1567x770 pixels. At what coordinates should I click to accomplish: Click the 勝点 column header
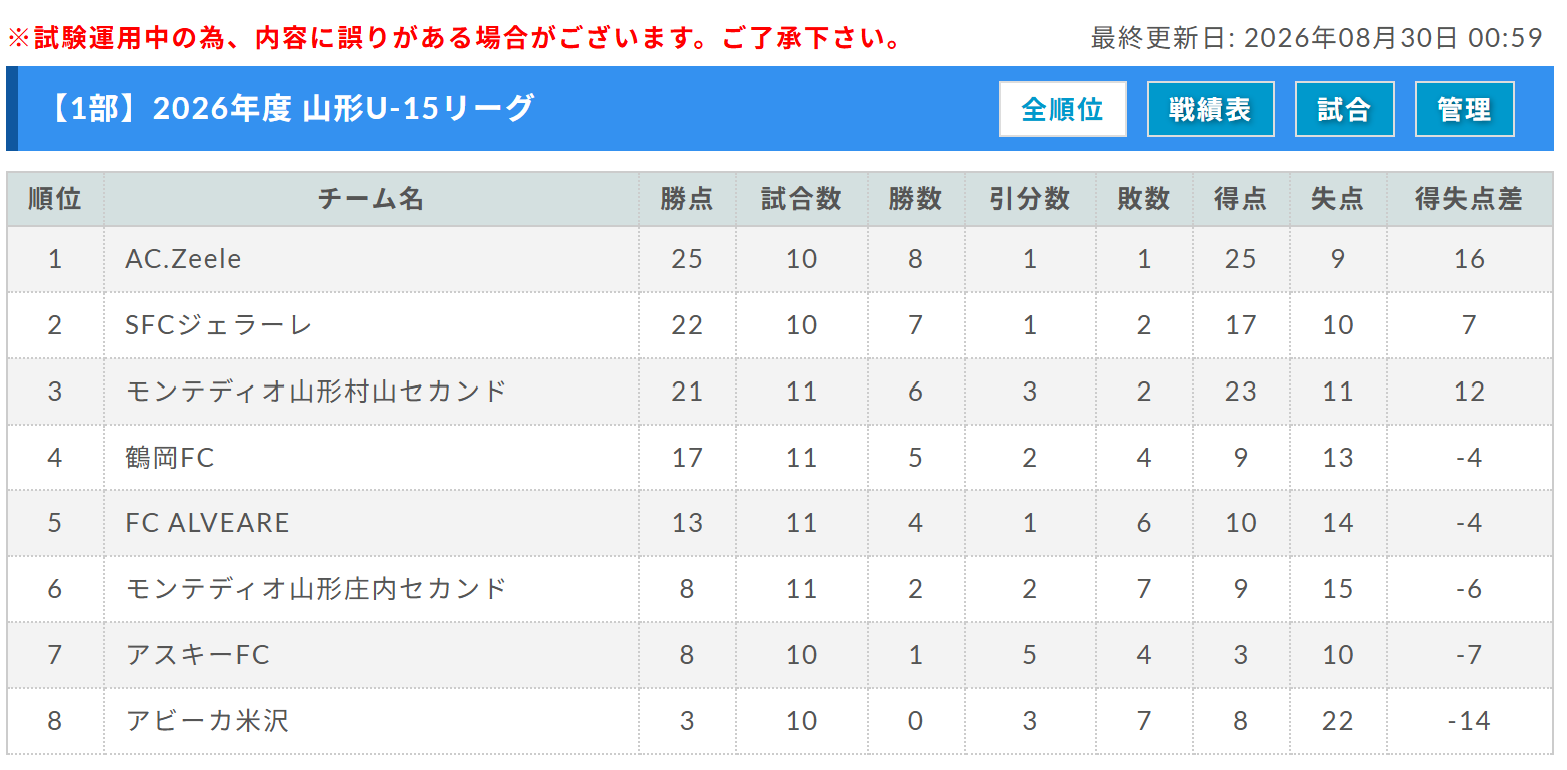click(x=687, y=199)
